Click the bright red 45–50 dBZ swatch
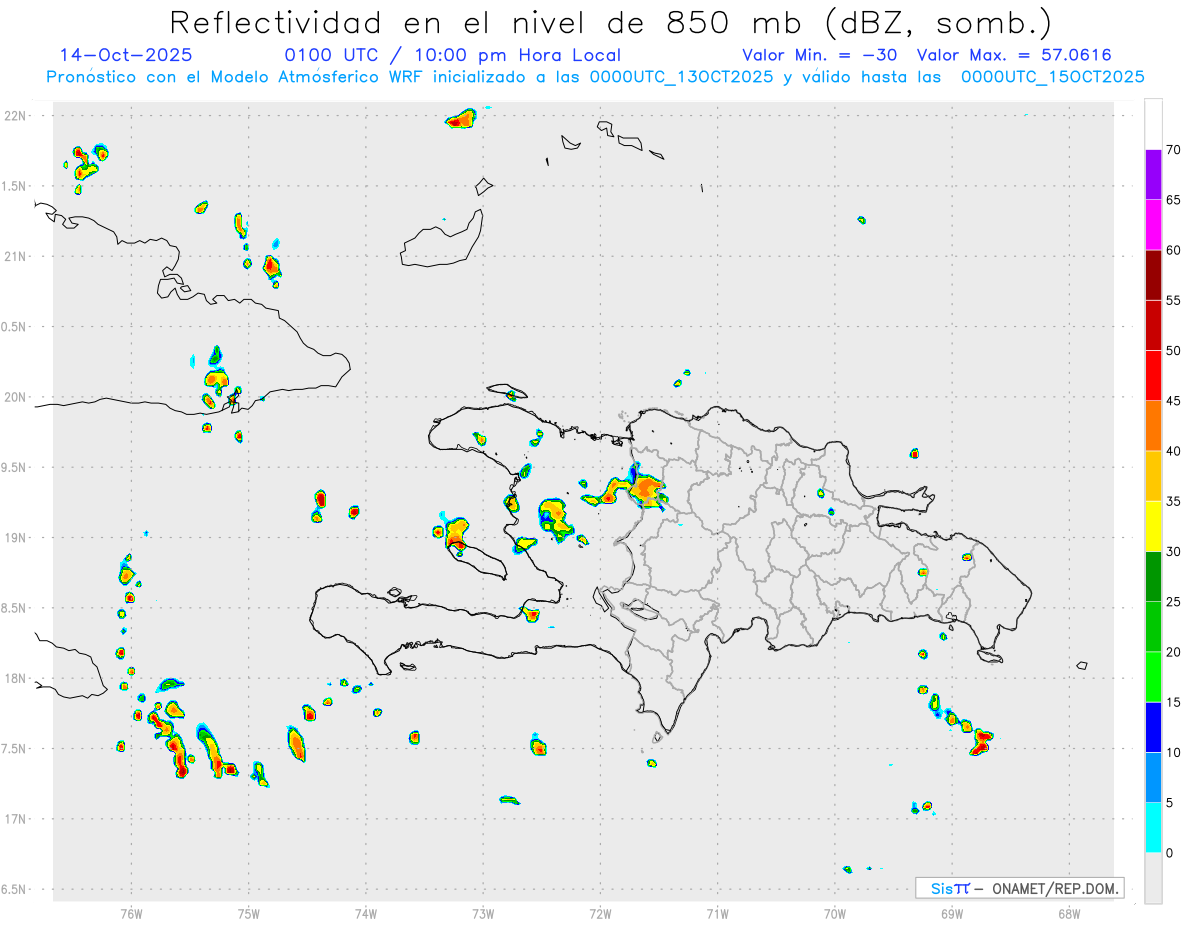The width and height of the screenshot is (1200, 927). [1153, 376]
